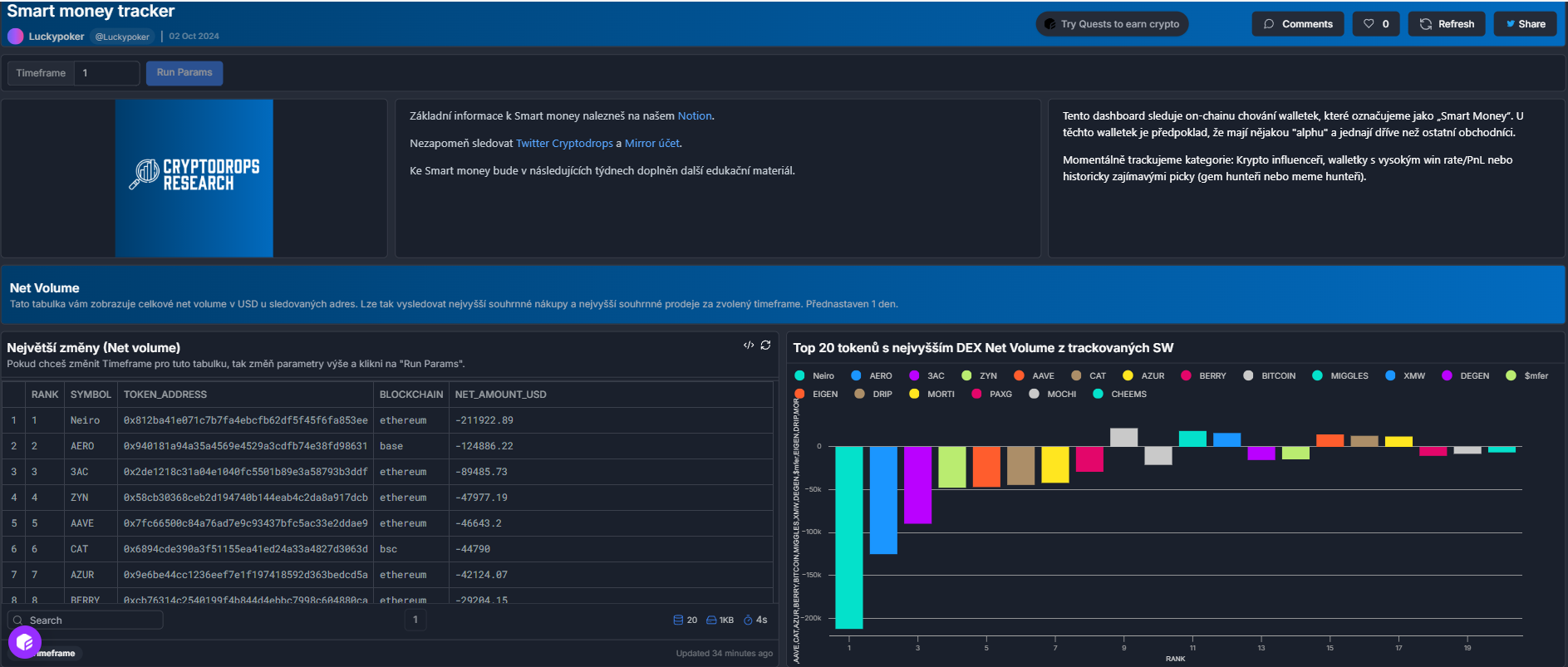
Task: Click the table's refresh query icon
Action: [766, 346]
